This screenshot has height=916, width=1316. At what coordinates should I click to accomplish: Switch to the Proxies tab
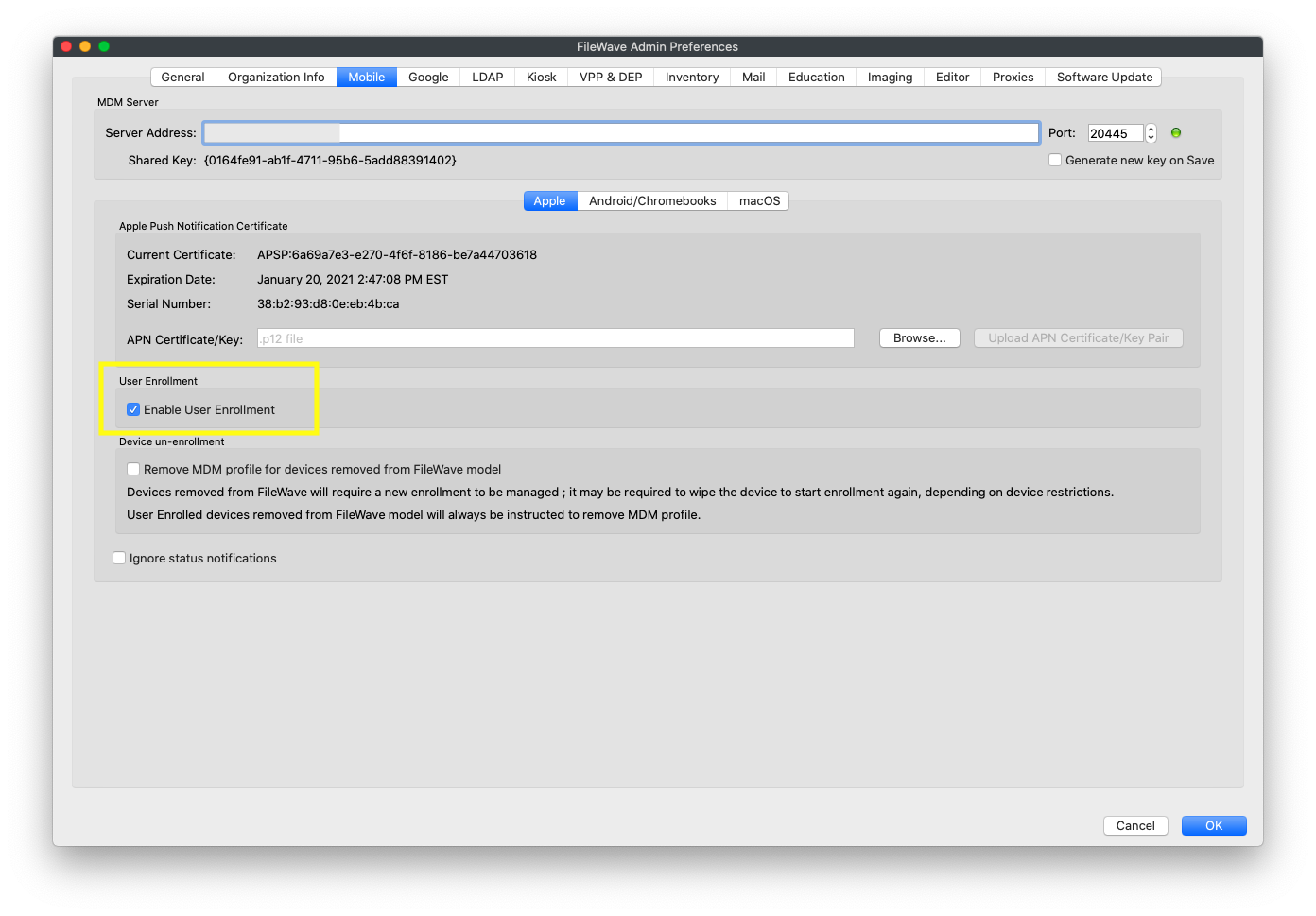tap(1013, 78)
